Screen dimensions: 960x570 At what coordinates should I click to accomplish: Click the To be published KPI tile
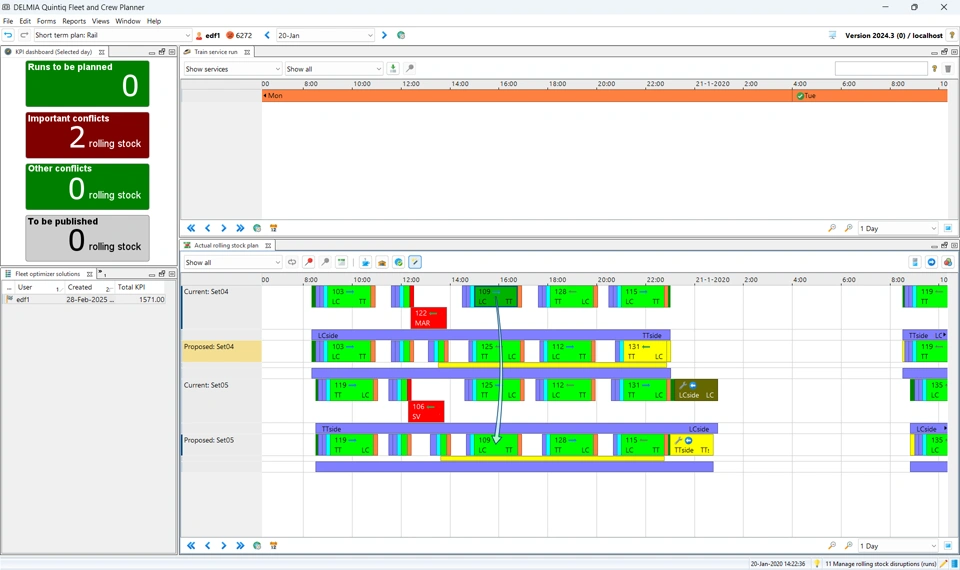tap(88, 238)
